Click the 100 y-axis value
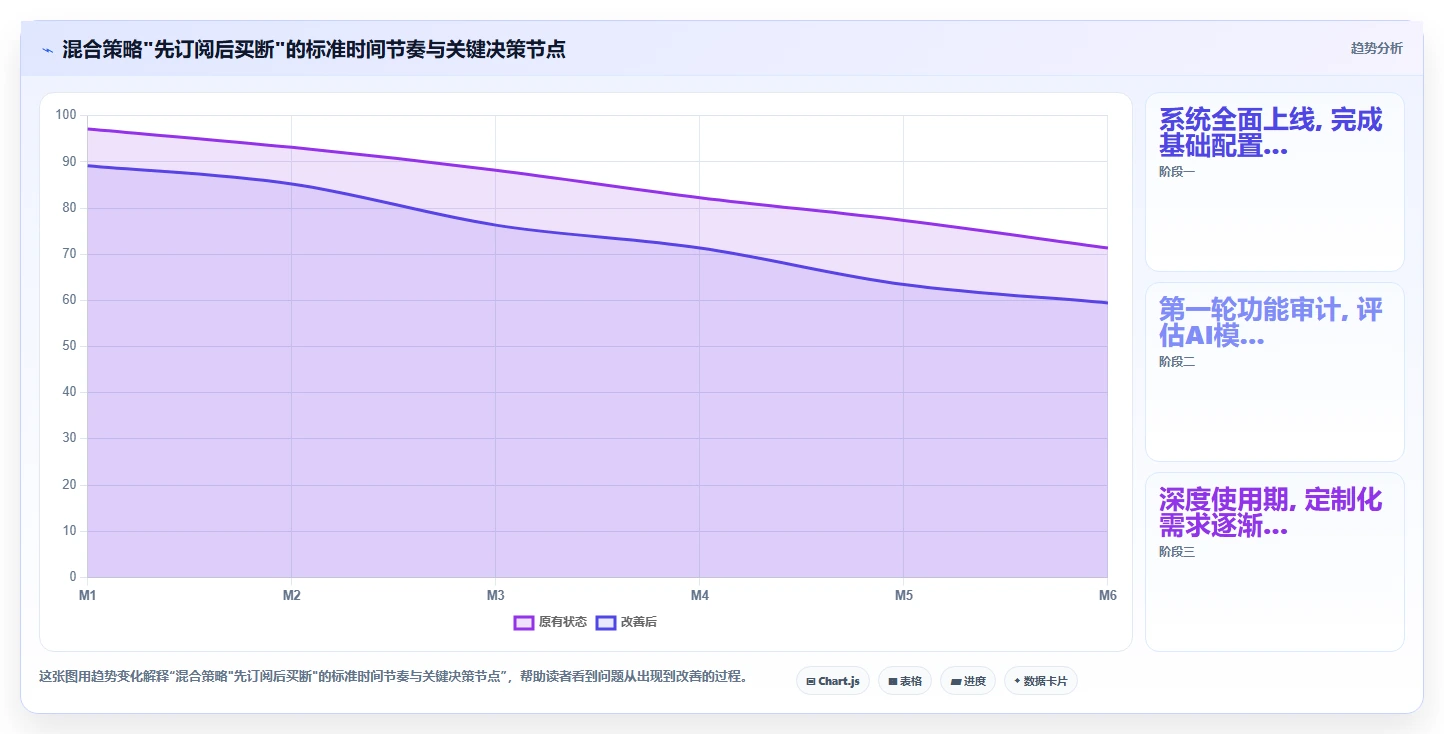This screenshot has width=1444, height=734. tap(66, 115)
